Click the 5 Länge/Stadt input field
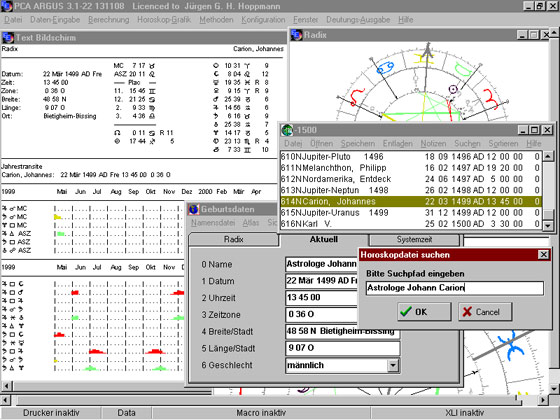The height and width of the screenshot is (420, 560). [342, 348]
